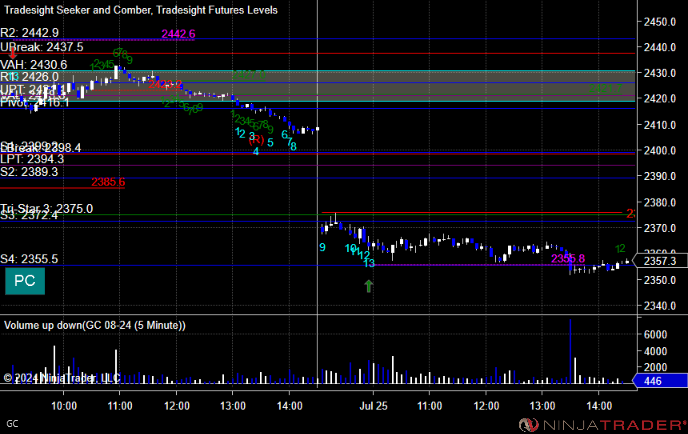Click the Volume up down(GC 08-24 (5 Minute)) label
Viewport: 688px width, 434px height.
click(x=95, y=325)
